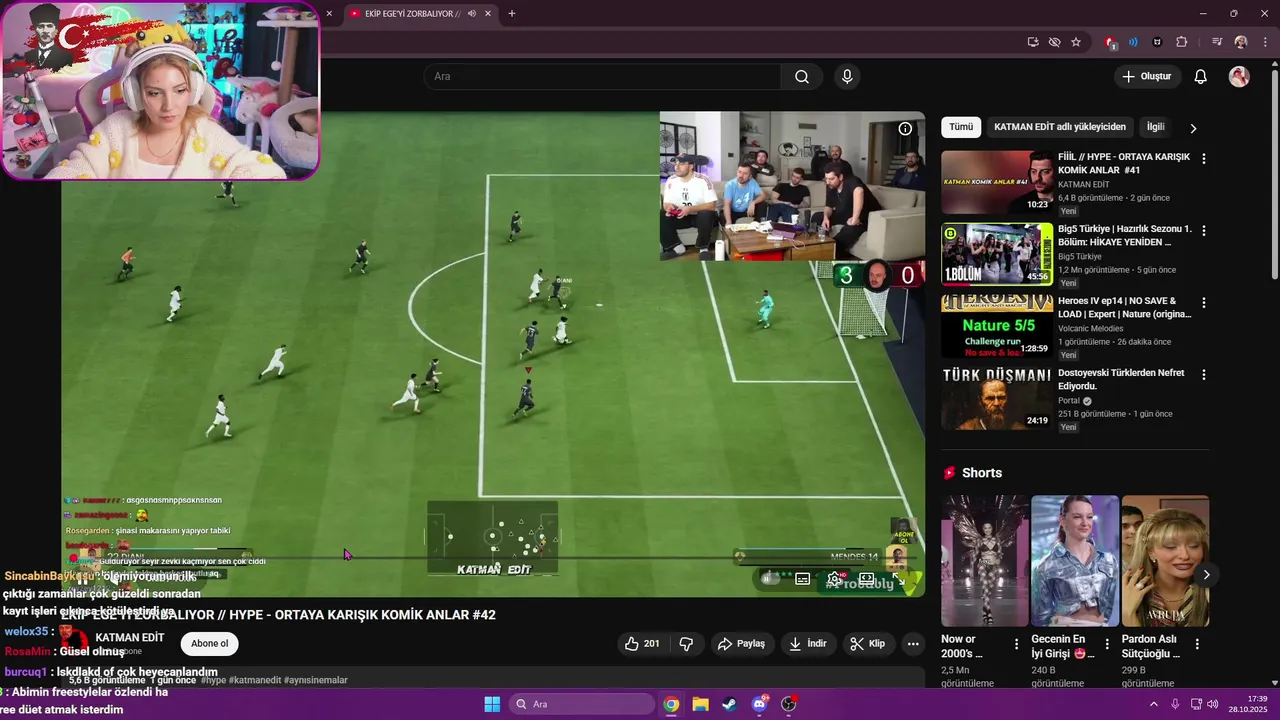Open the Chrome media control icon
The width and height of the screenshot is (1280, 720).
pyautogui.click(x=1217, y=42)
